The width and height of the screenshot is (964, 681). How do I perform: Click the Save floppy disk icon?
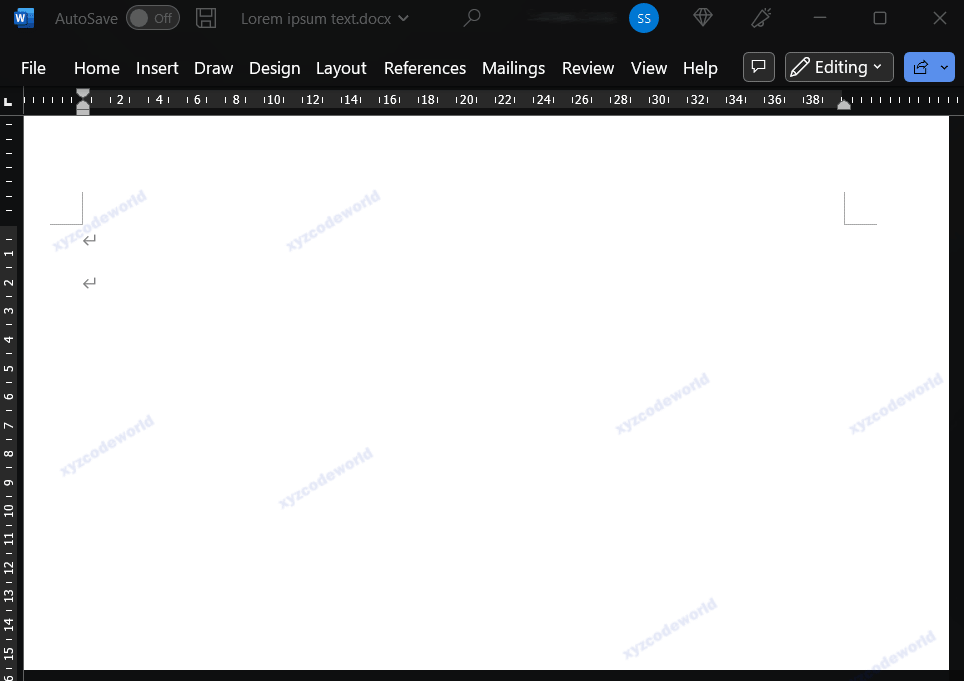[206, 18]
